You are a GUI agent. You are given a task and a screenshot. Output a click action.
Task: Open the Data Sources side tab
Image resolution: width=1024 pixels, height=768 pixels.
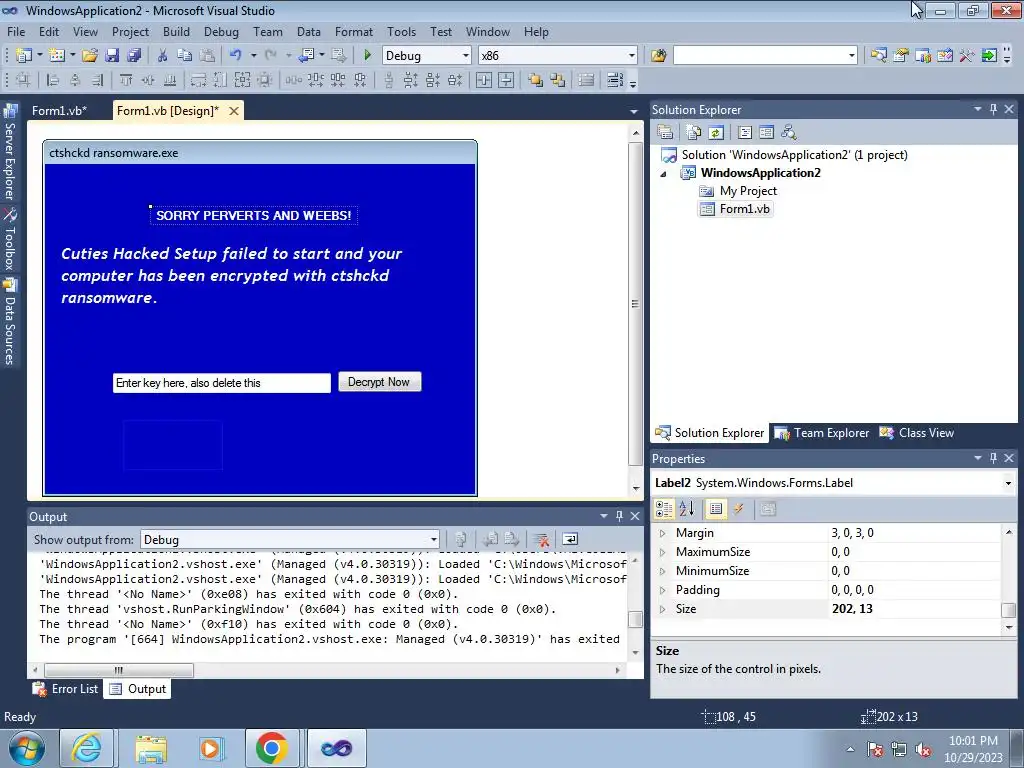point(10,323)
